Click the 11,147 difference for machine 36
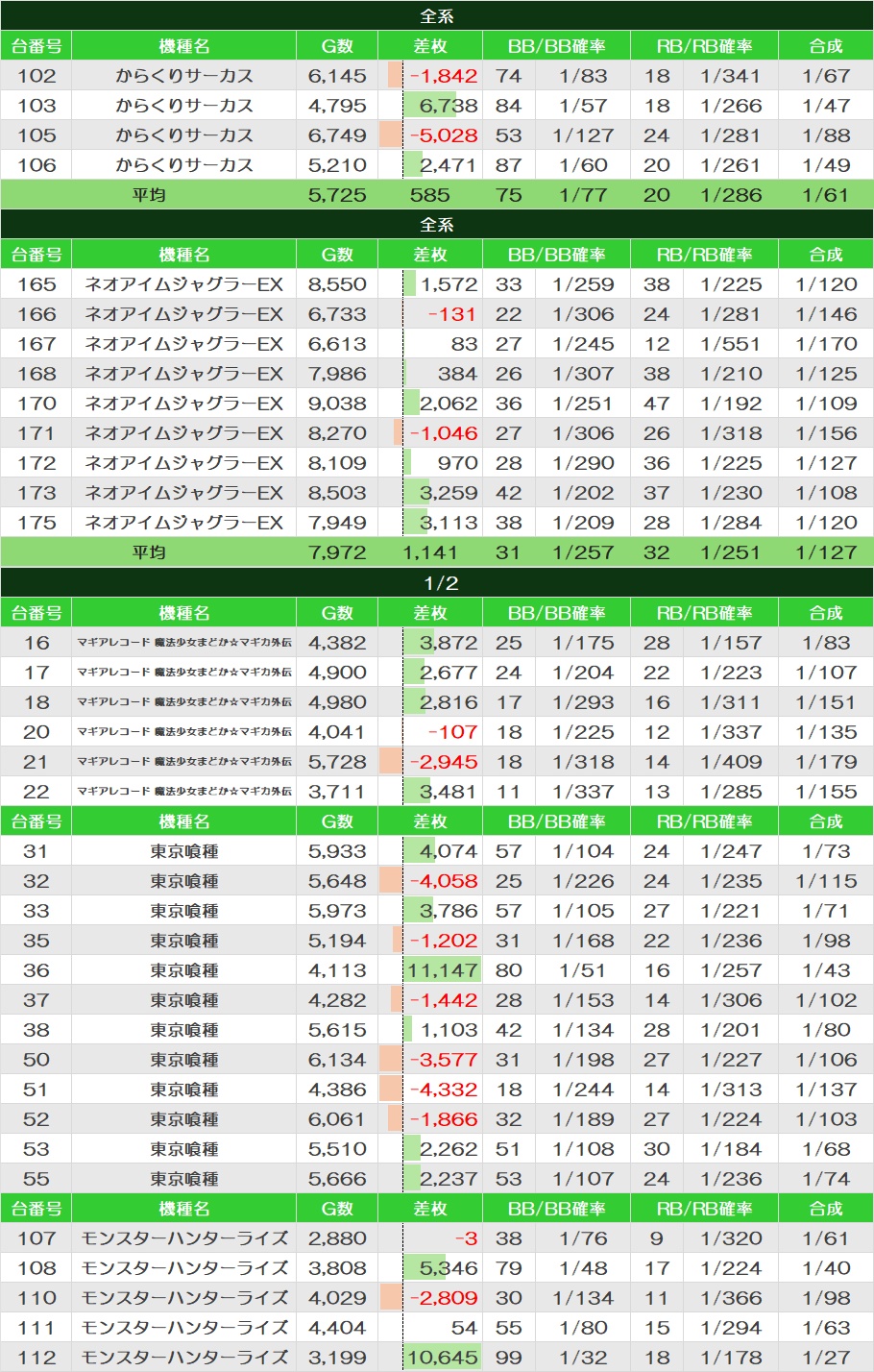 coord(442,970)
